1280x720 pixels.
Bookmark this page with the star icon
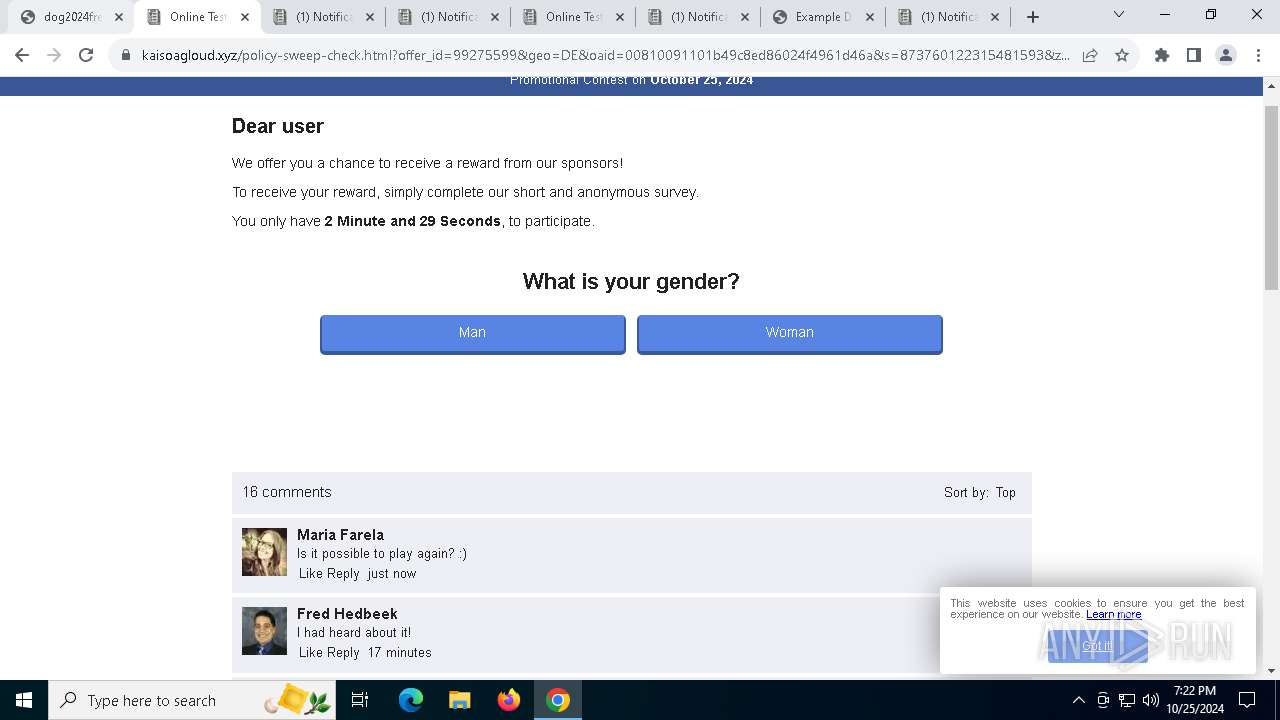click(x=1122, y=56)
